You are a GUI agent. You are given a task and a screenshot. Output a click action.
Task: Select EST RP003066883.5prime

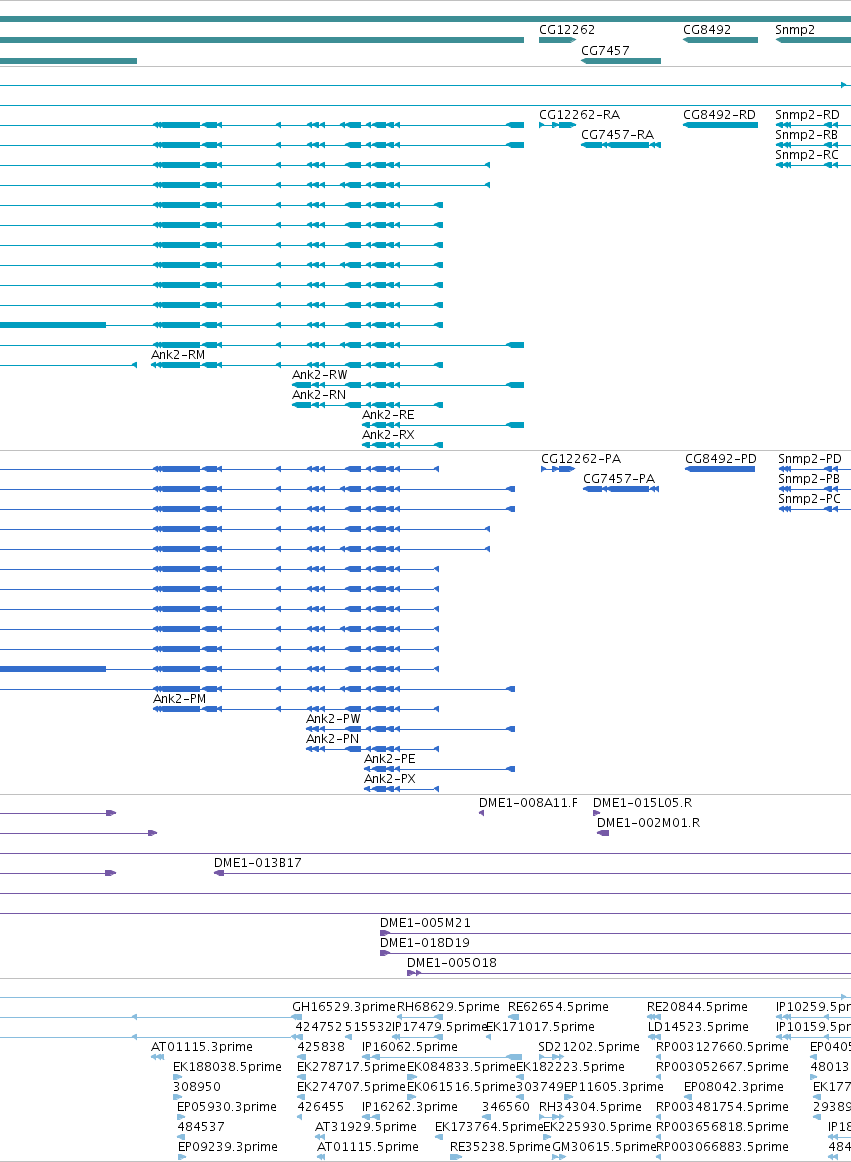(723, 1146)
